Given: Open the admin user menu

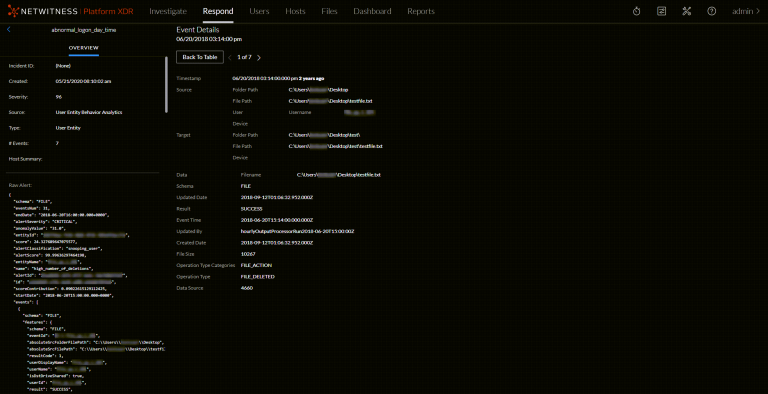Looking at the screenshot, I should [x=746, y=11].
